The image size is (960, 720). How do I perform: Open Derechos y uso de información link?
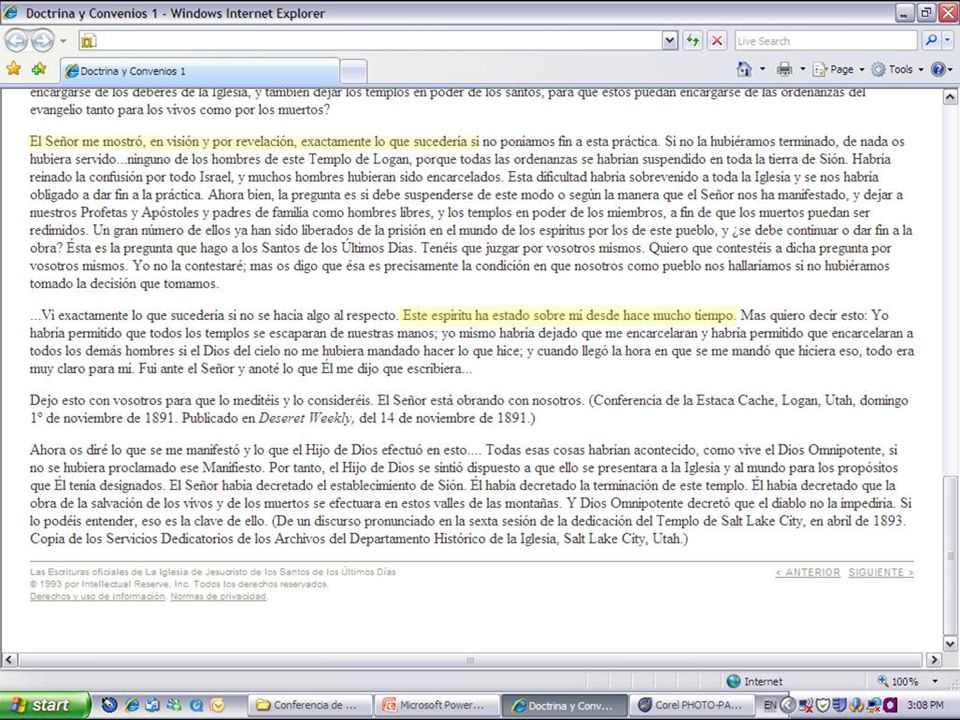pos(97,596)
